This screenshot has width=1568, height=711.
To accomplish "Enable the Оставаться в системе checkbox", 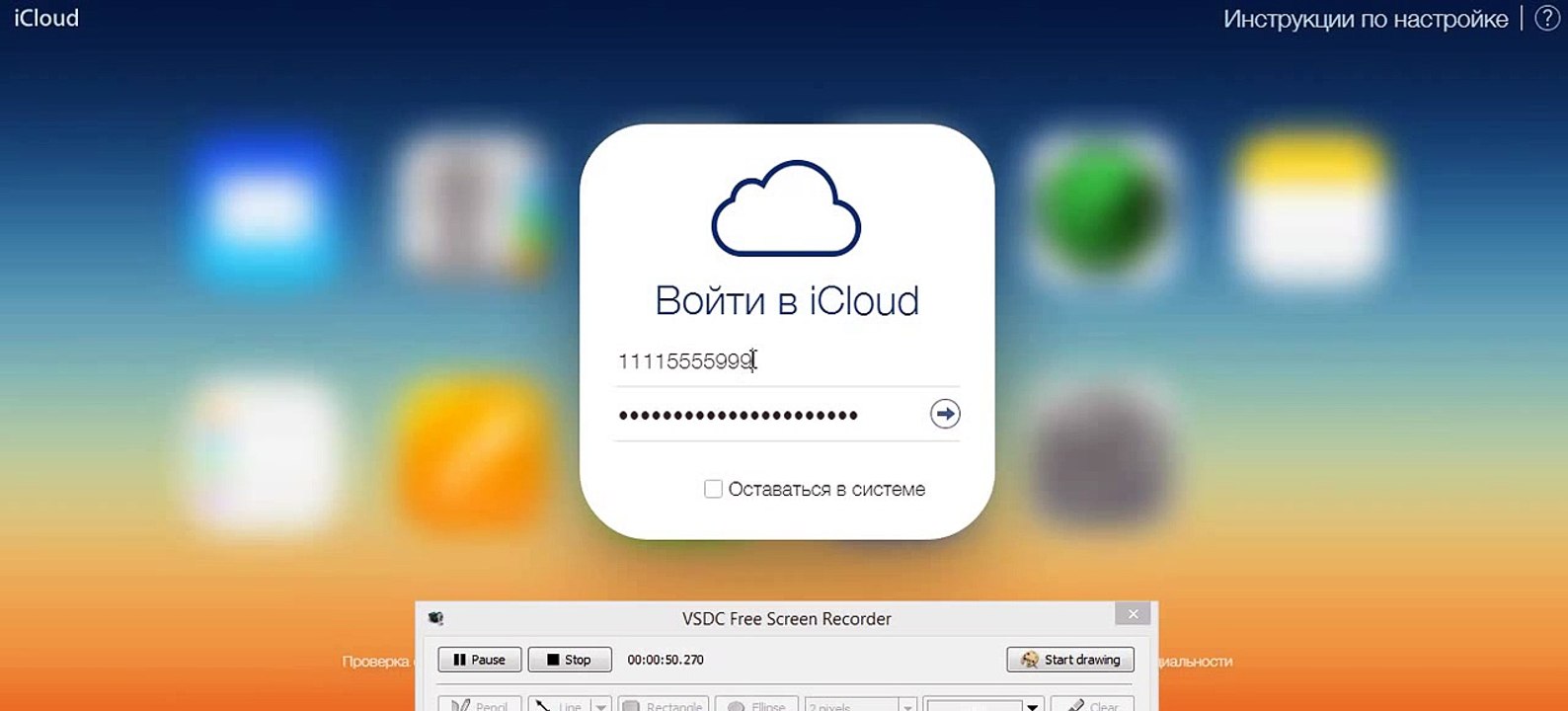I will (x=713, y=489).
